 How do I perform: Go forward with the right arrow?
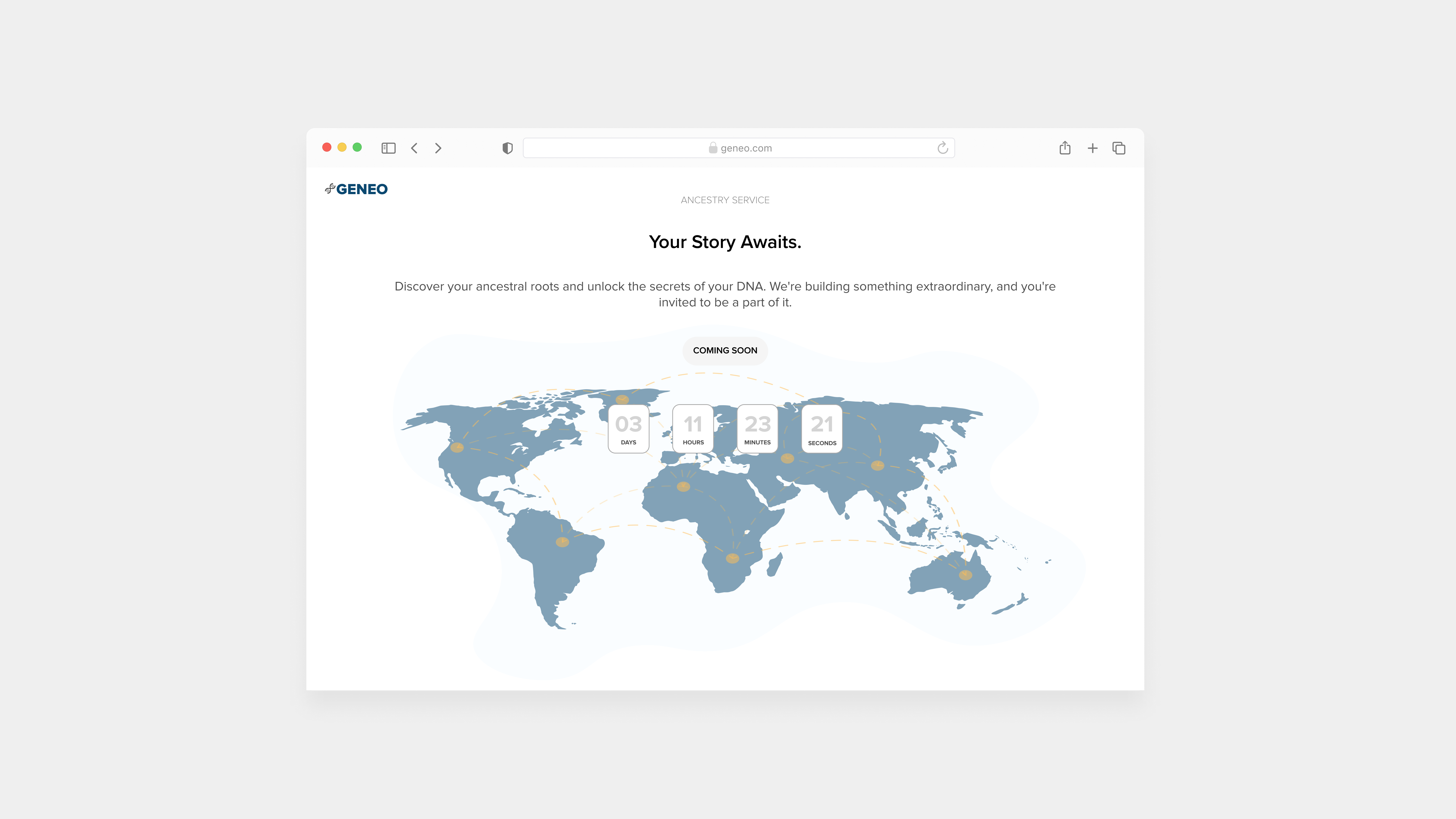click(438, 148)
